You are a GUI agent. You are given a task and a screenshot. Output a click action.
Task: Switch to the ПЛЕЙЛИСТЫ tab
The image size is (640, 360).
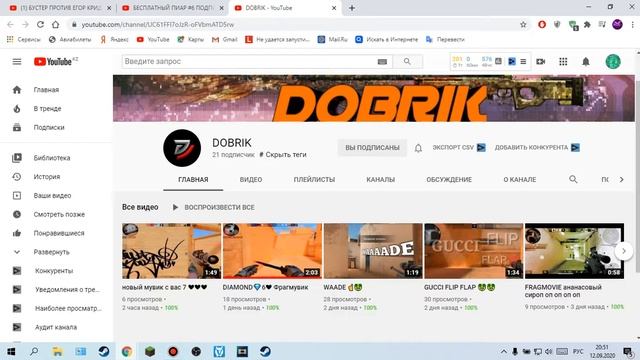point(314,180)
